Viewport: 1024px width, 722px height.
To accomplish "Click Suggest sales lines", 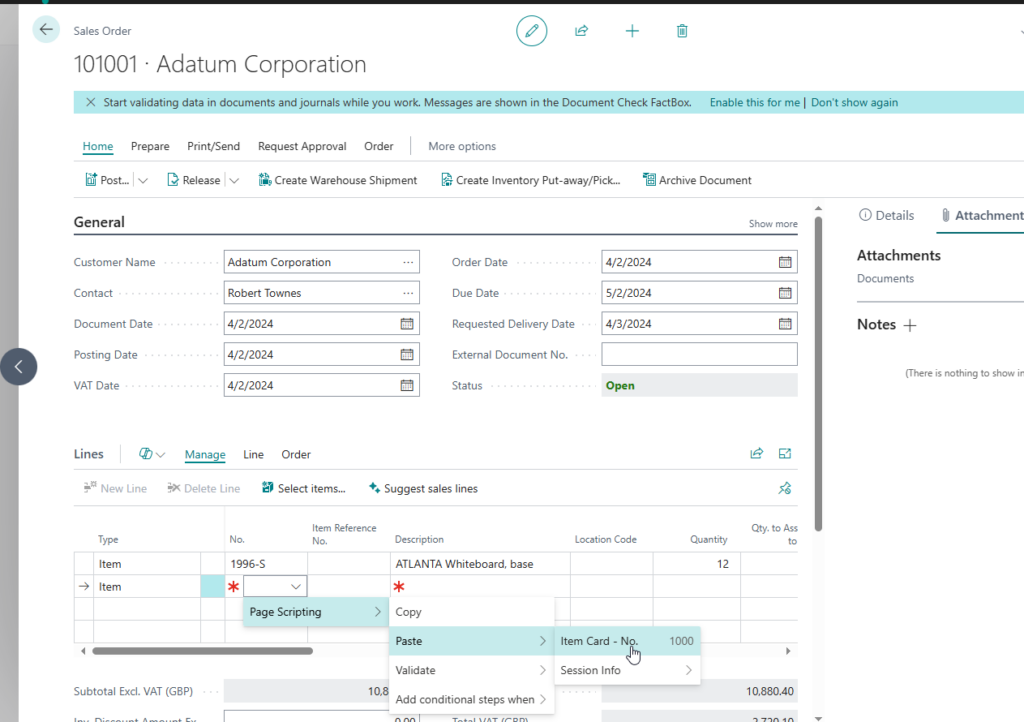I will tap(423, 488).
